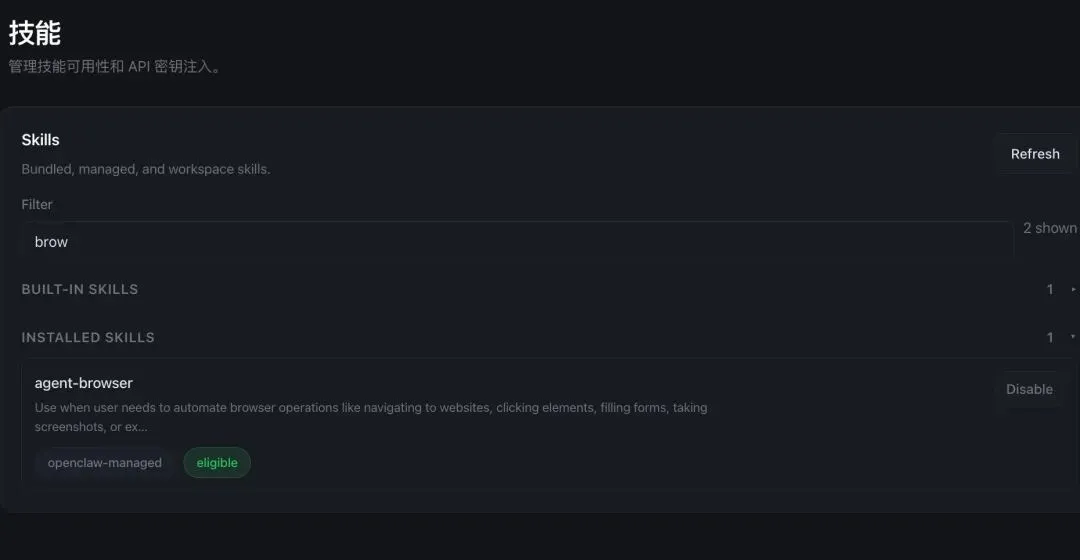Viewport: 1080px width, 560px height.
Task: Click the description starting "Use when user"
Action: coord(370,408)
